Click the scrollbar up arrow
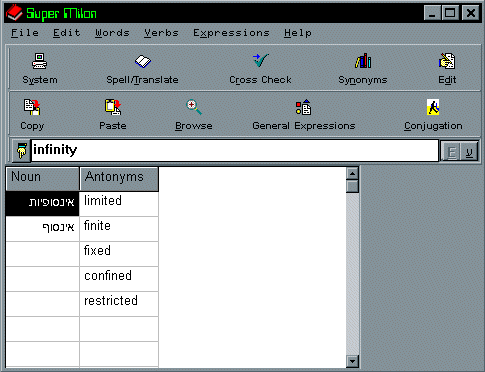This screenshot has height=372, width=485. point(352,173)
